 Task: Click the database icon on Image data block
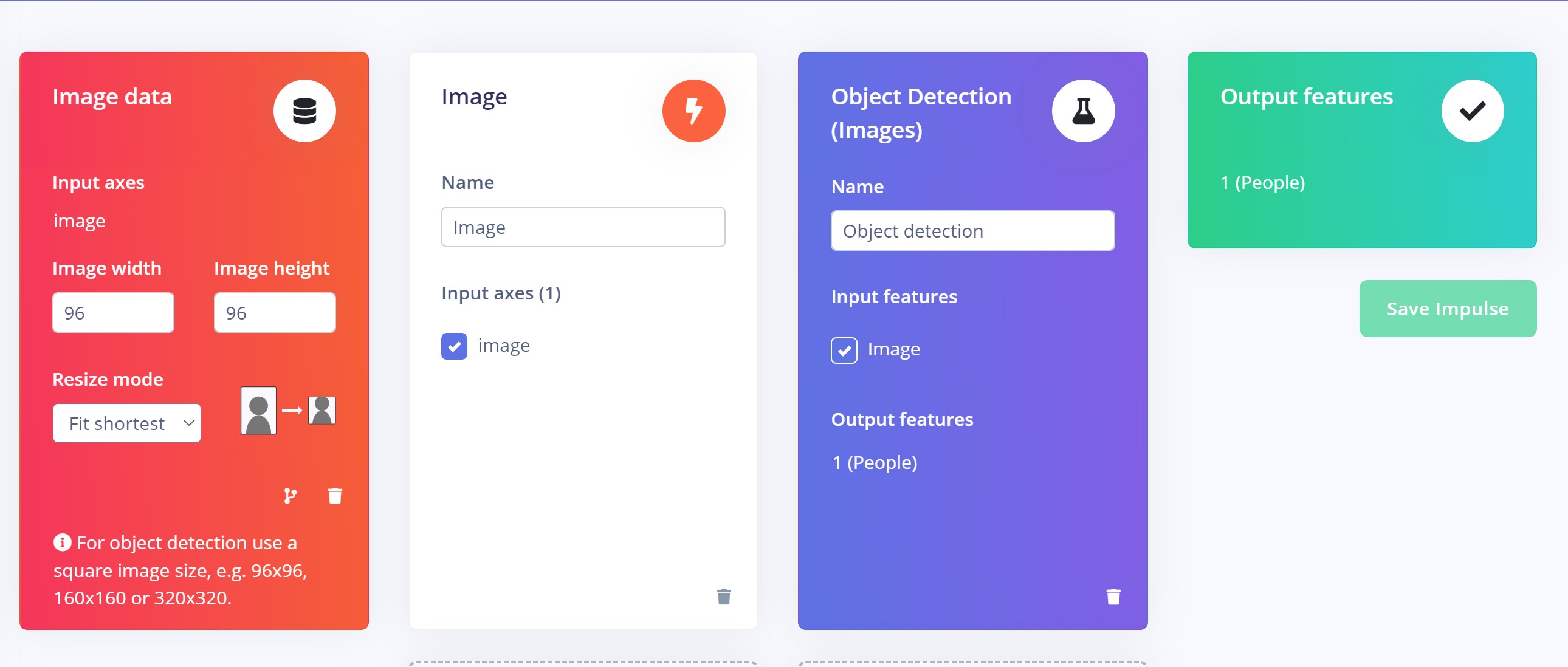(304, 111)
